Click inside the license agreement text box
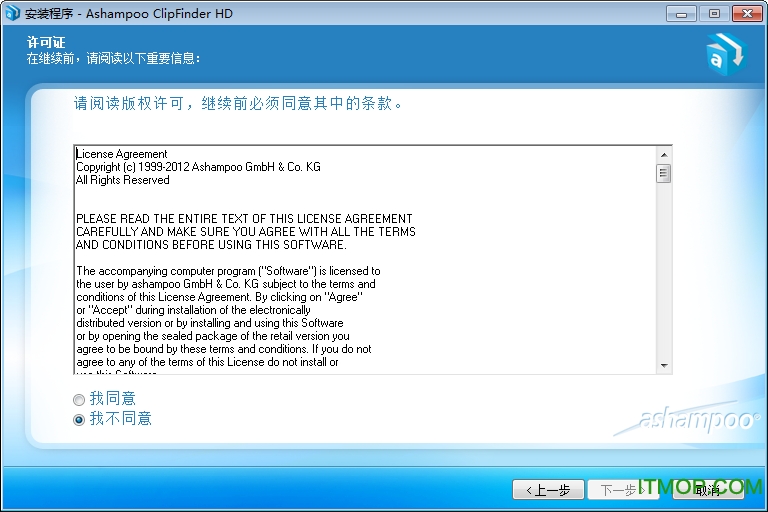This screenshot has height=512, width=768. [360, 300]
